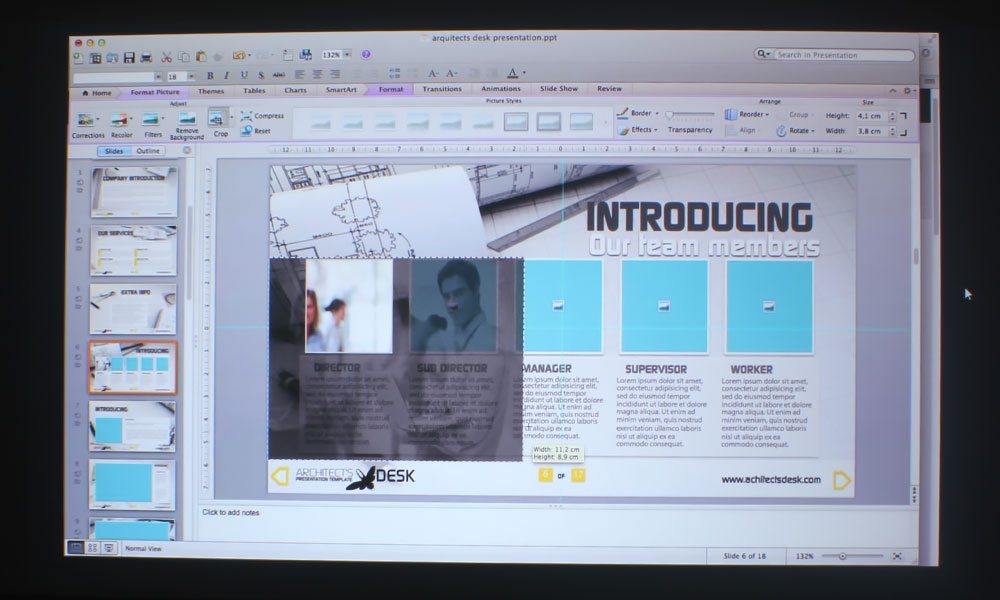Toggle Bold text formatting
Image resolution: width=1000 pixels, height=600 pixels.
210,75
